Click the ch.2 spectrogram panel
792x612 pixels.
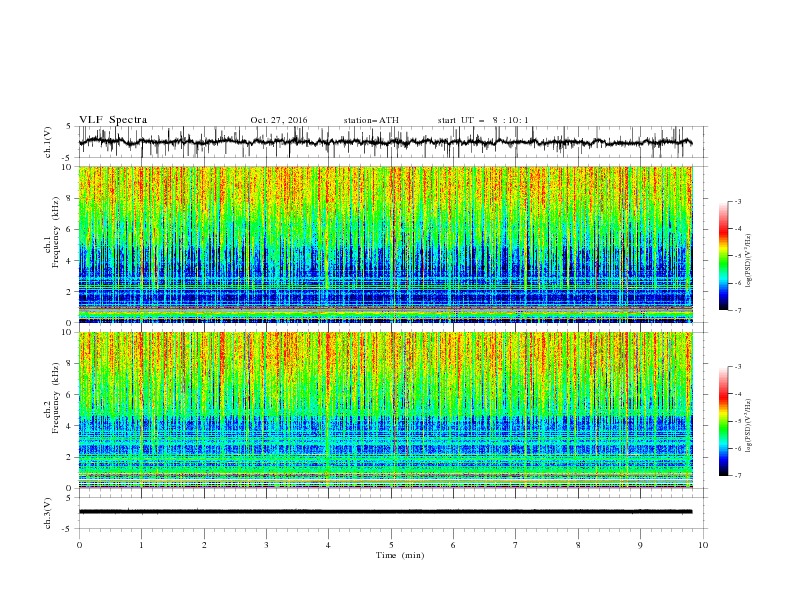tap(386, 410)
